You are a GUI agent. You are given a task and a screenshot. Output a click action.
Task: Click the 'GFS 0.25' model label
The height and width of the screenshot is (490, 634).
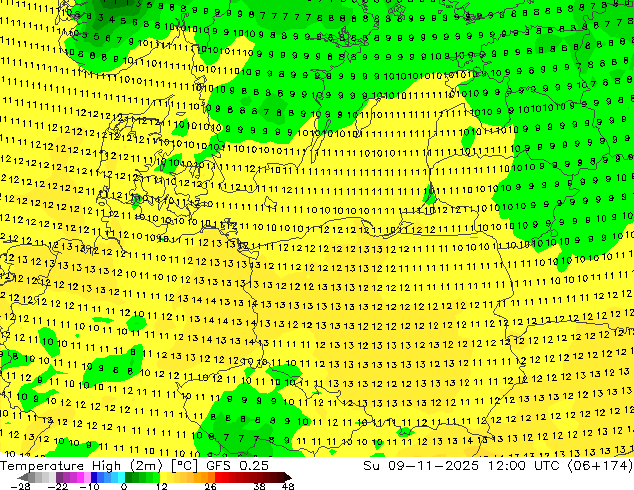pos(237,466)
